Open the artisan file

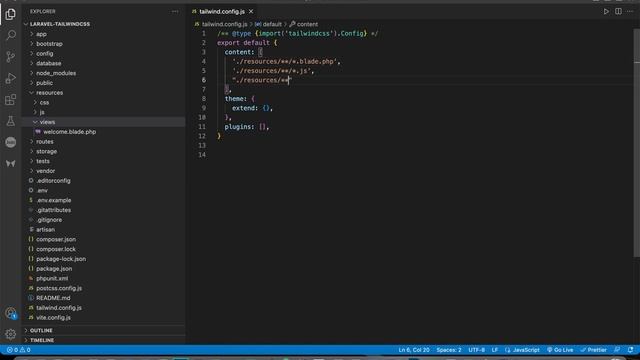(45, 230)
